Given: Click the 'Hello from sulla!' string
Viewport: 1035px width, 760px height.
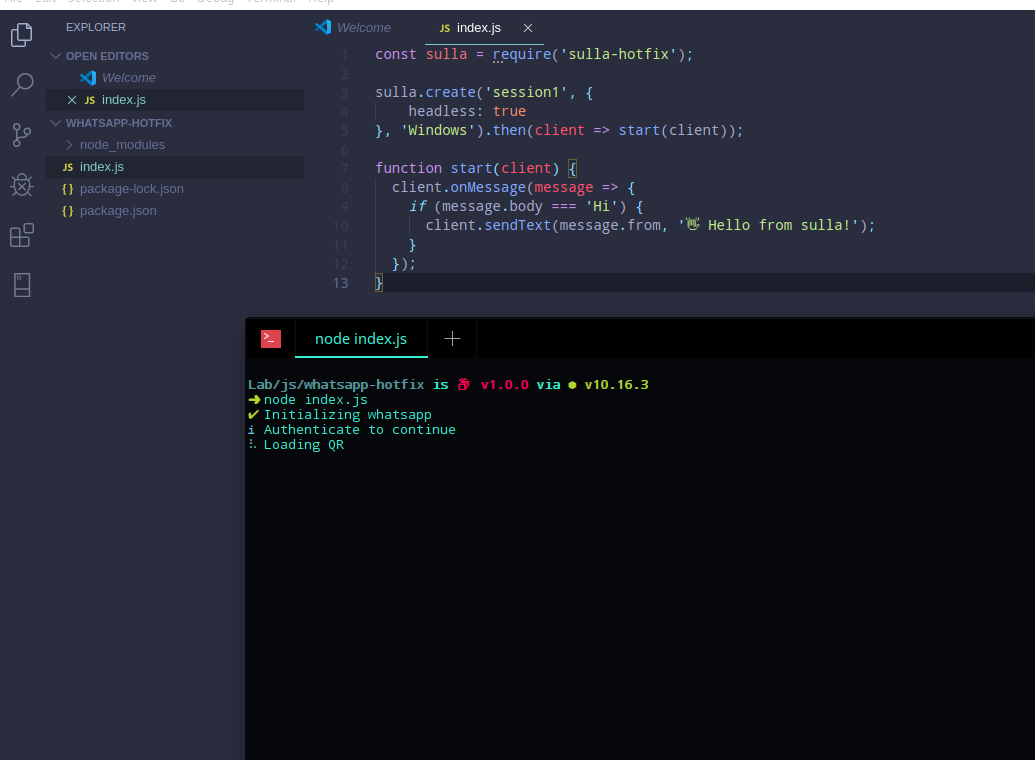Looking at the screenshot, I should 768,225.
